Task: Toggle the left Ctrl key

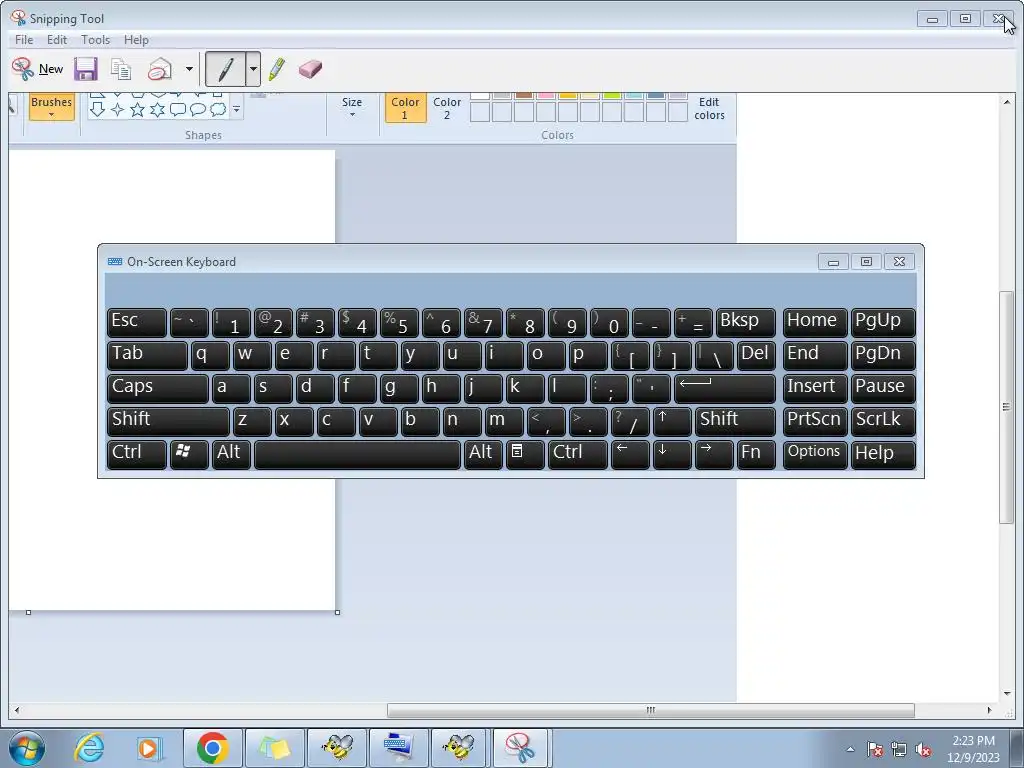Action: tap(136, 455)
